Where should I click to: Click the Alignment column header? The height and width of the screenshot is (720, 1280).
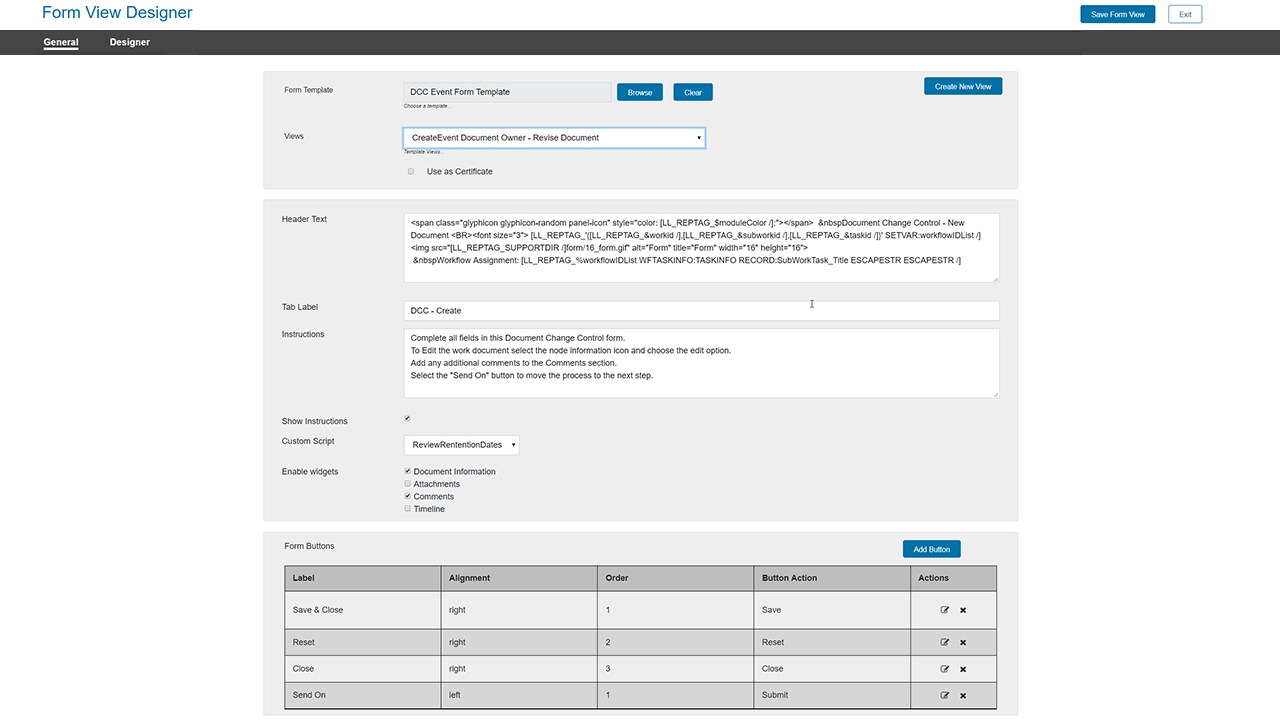click(x=519, y=578)
